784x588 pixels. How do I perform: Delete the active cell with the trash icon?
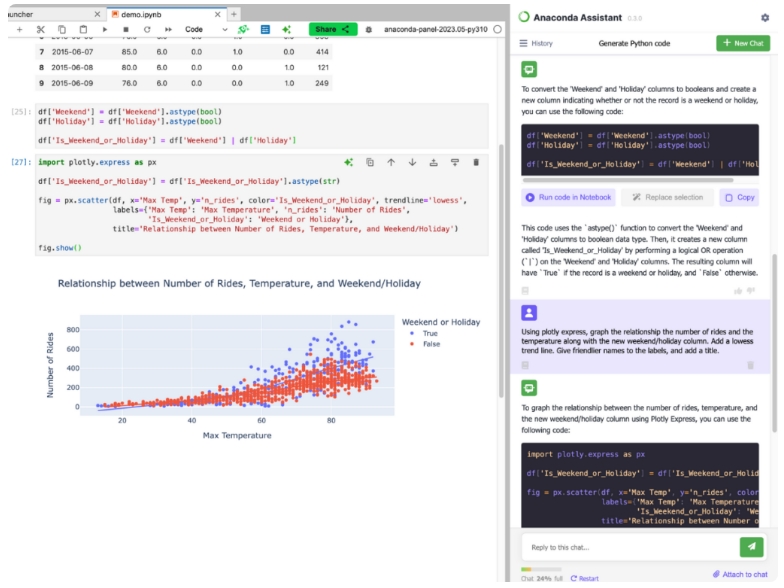coord(476,162)
